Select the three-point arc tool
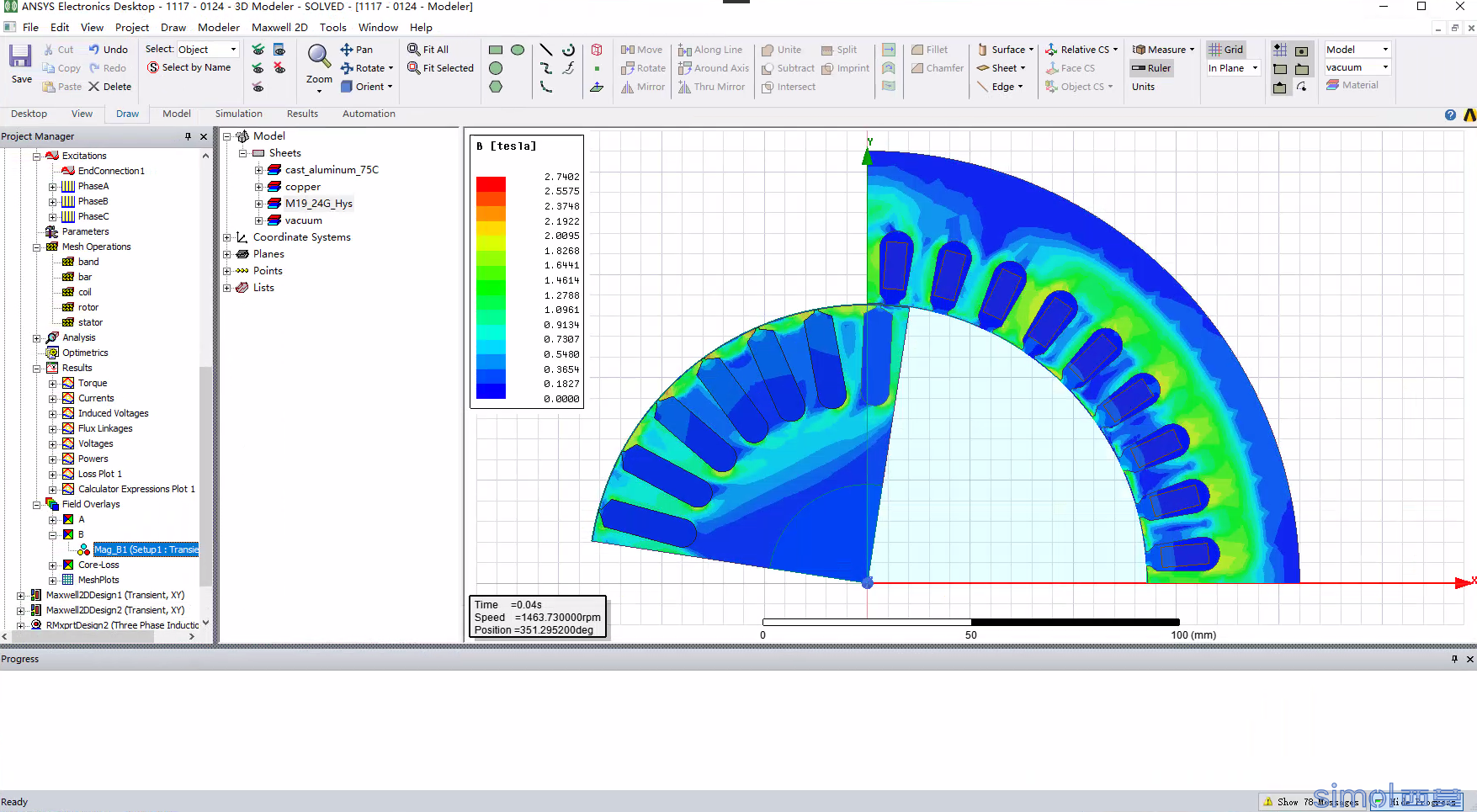 pyautogui.click(x=546, y=87)
